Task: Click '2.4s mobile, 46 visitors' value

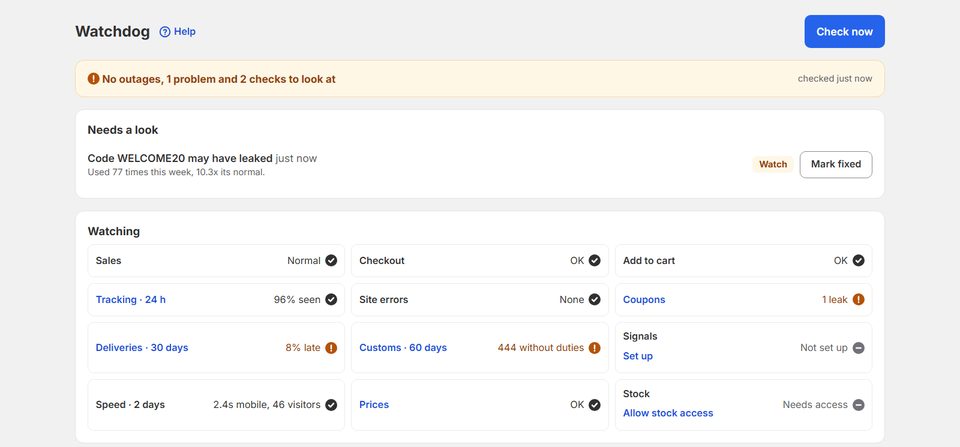Action: (267, 404)
